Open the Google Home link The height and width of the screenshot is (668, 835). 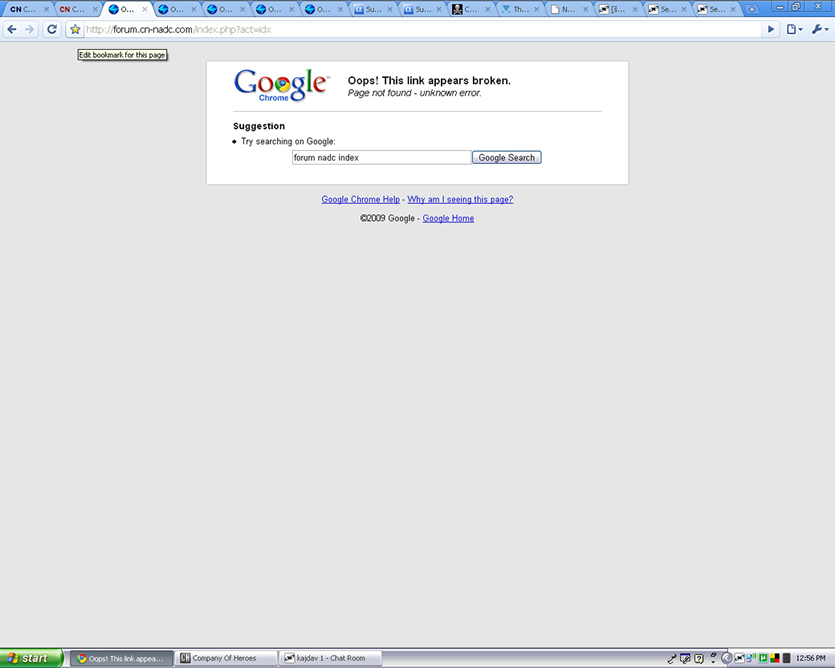(x=448, y=218)
